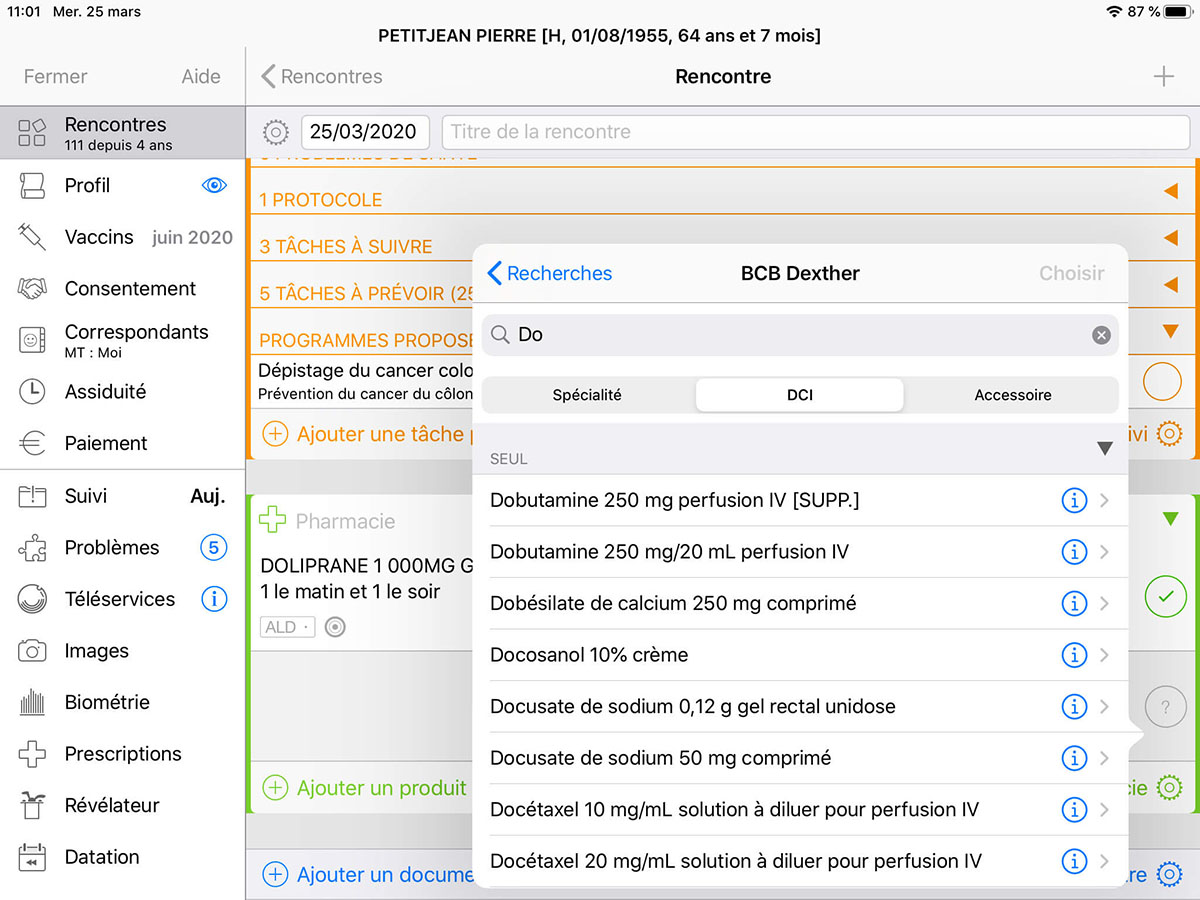
Task: Toggle the green checkmark on Doliprane
Action: [x=1164, y=596]
